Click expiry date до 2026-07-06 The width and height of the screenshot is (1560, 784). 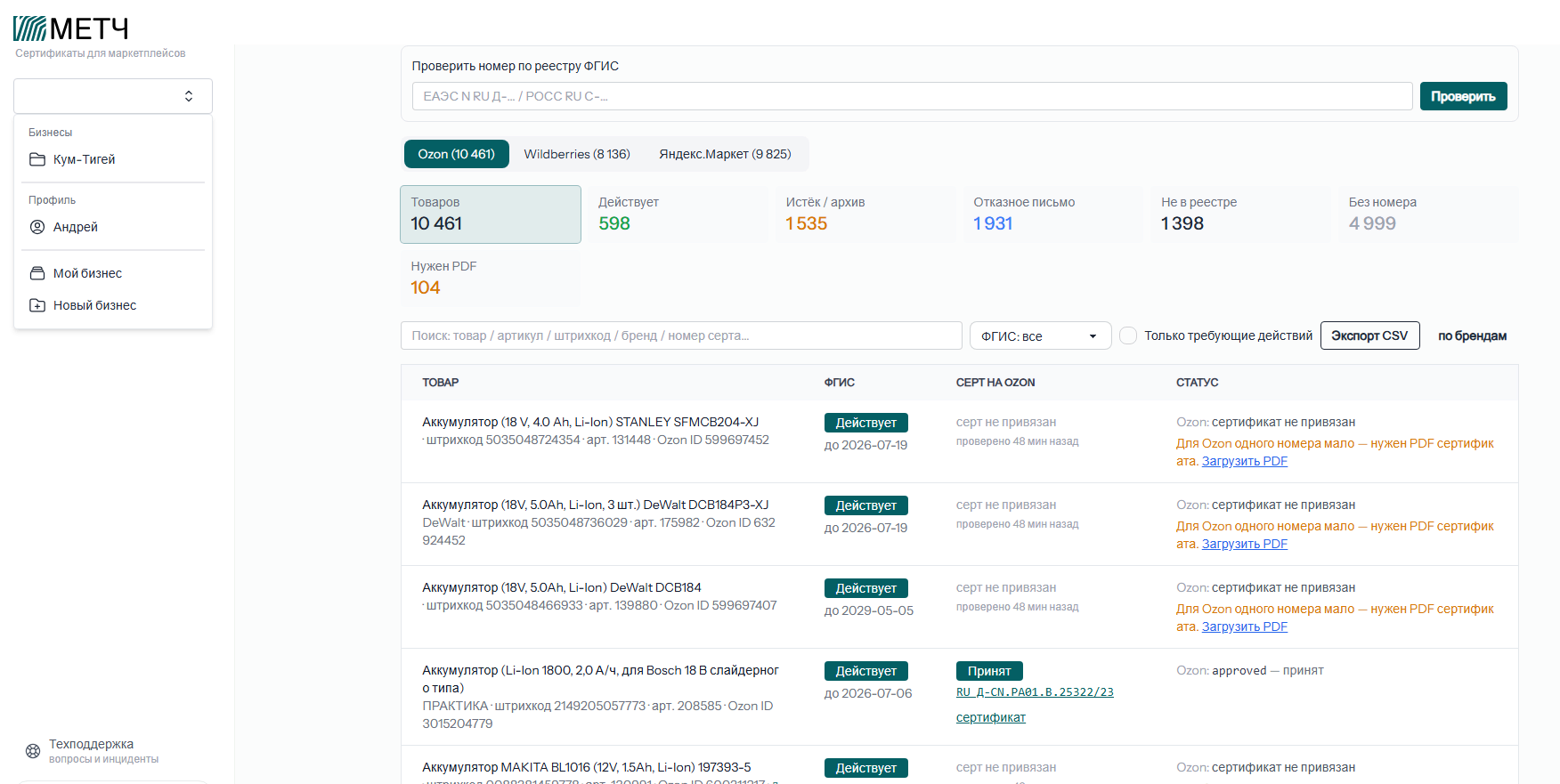coord(868,693)
